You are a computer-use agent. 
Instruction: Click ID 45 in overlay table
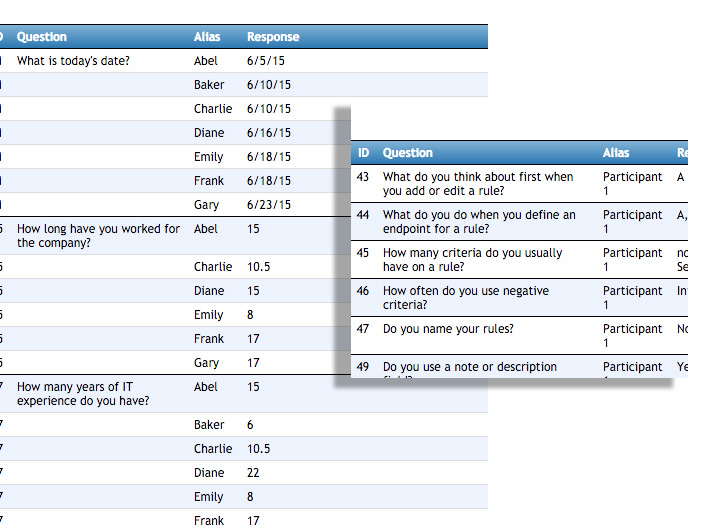point(363,253)
